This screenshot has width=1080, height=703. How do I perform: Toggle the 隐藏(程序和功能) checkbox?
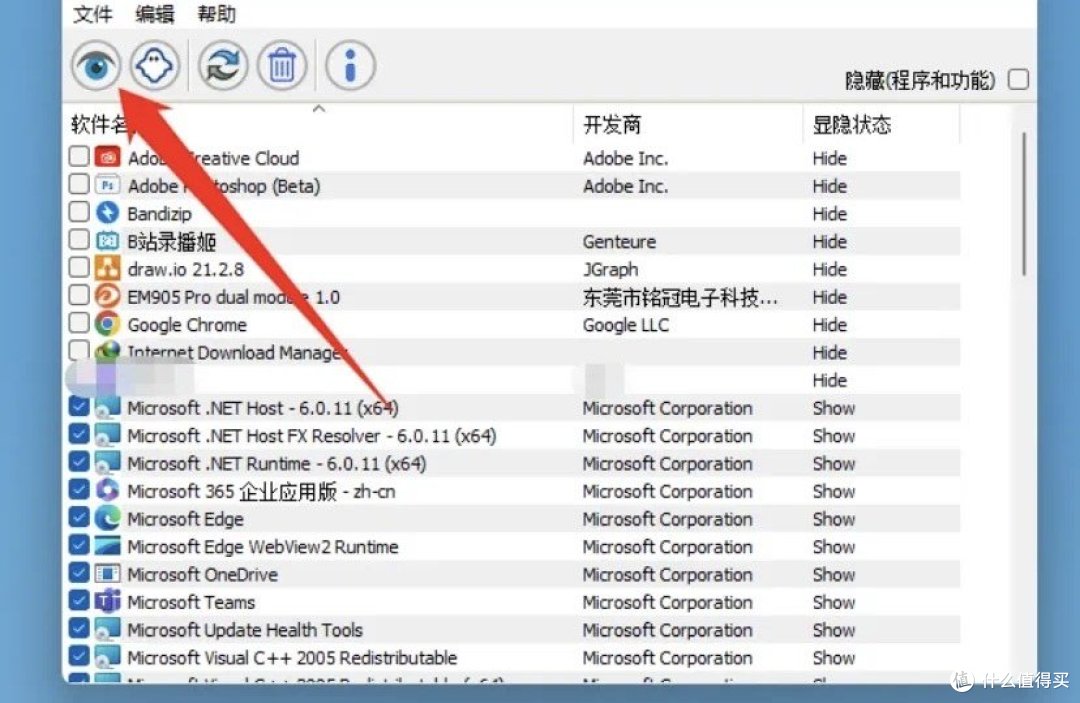pyautogui.click(x=1018, y=79)
